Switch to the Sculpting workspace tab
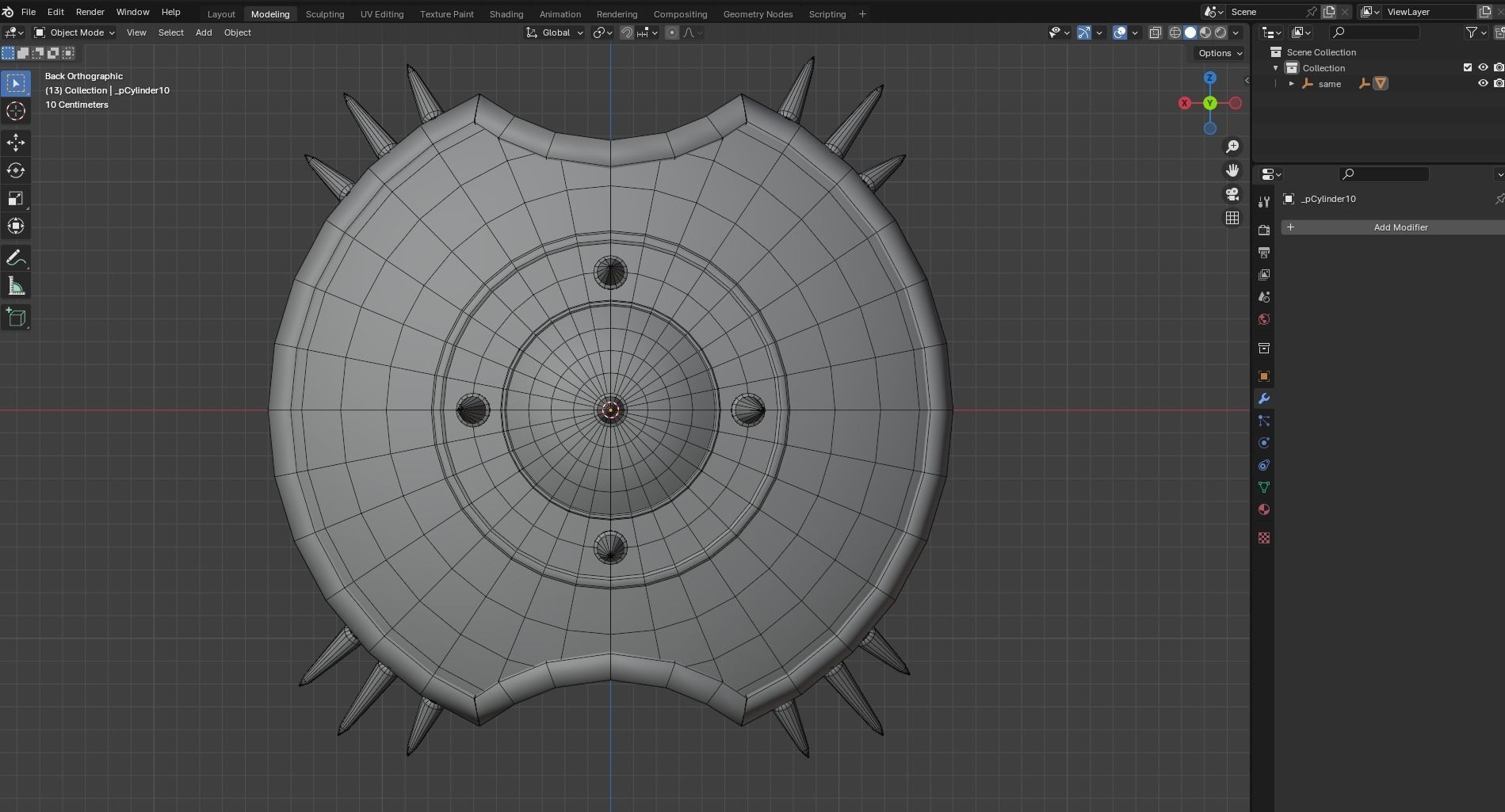The width and height of the screenshot is (1505, 812). click(325, 13)
